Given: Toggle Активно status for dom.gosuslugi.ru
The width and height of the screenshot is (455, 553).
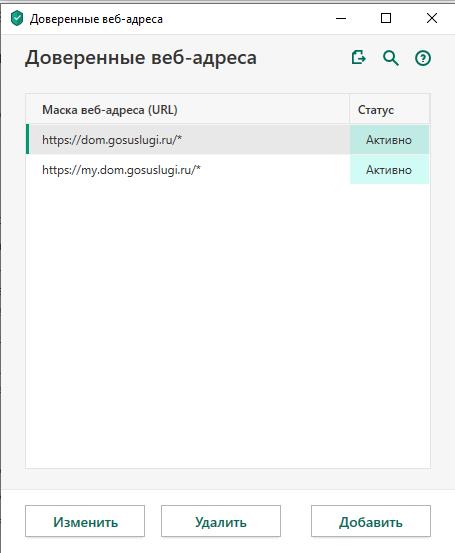Looking at the screenshot, I should coord(389,140).
